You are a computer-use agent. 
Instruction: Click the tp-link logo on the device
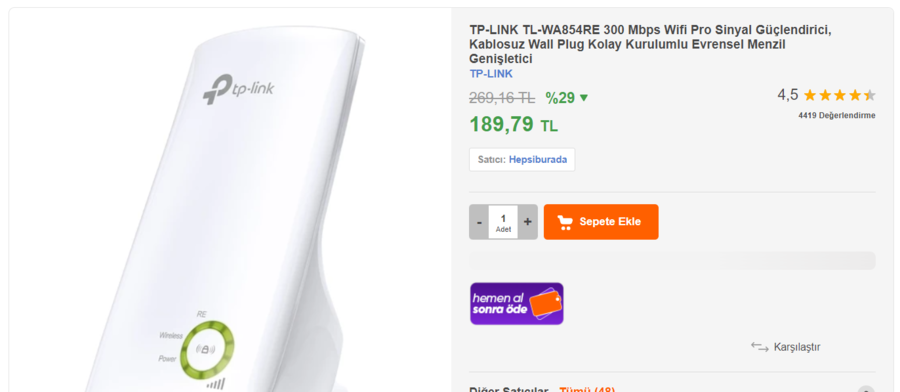[x=239, y=90]
